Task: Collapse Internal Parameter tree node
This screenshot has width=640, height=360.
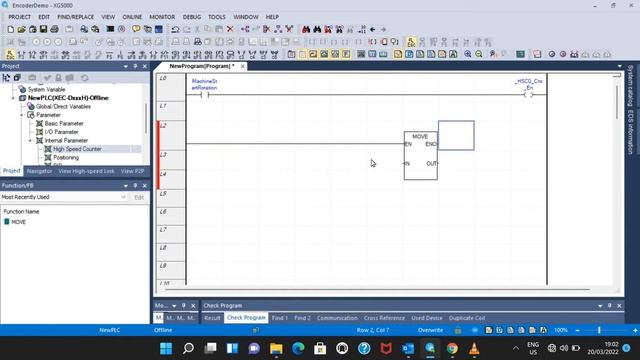Action: (30, 140)
